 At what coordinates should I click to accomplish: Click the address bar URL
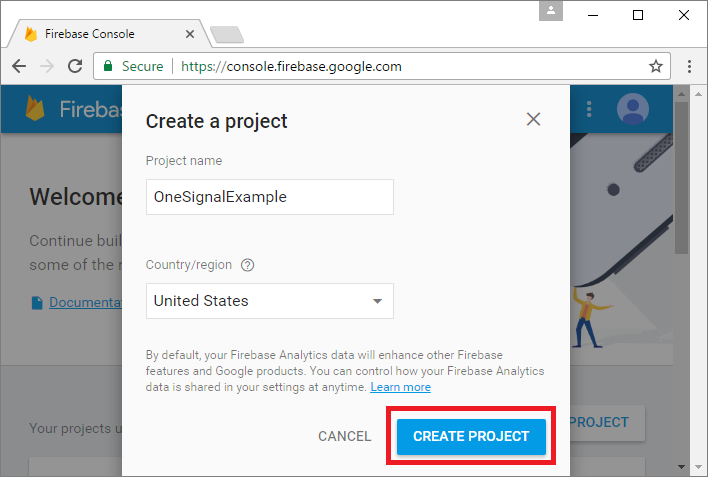291,66
